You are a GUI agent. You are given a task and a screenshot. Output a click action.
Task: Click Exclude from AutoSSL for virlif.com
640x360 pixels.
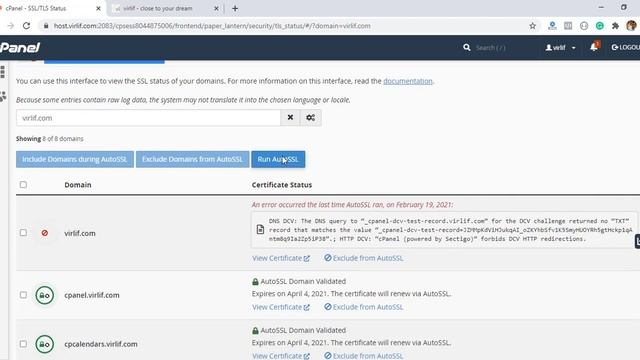tap(364, 258)
